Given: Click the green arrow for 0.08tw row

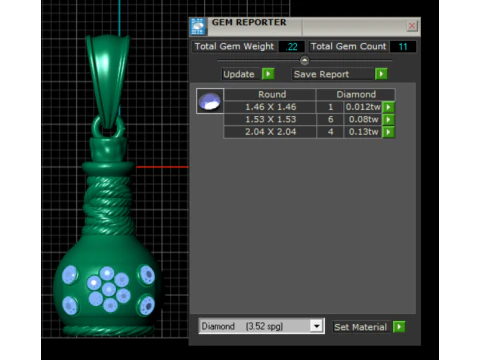Looking at the screenshot, I should point(388,119).
